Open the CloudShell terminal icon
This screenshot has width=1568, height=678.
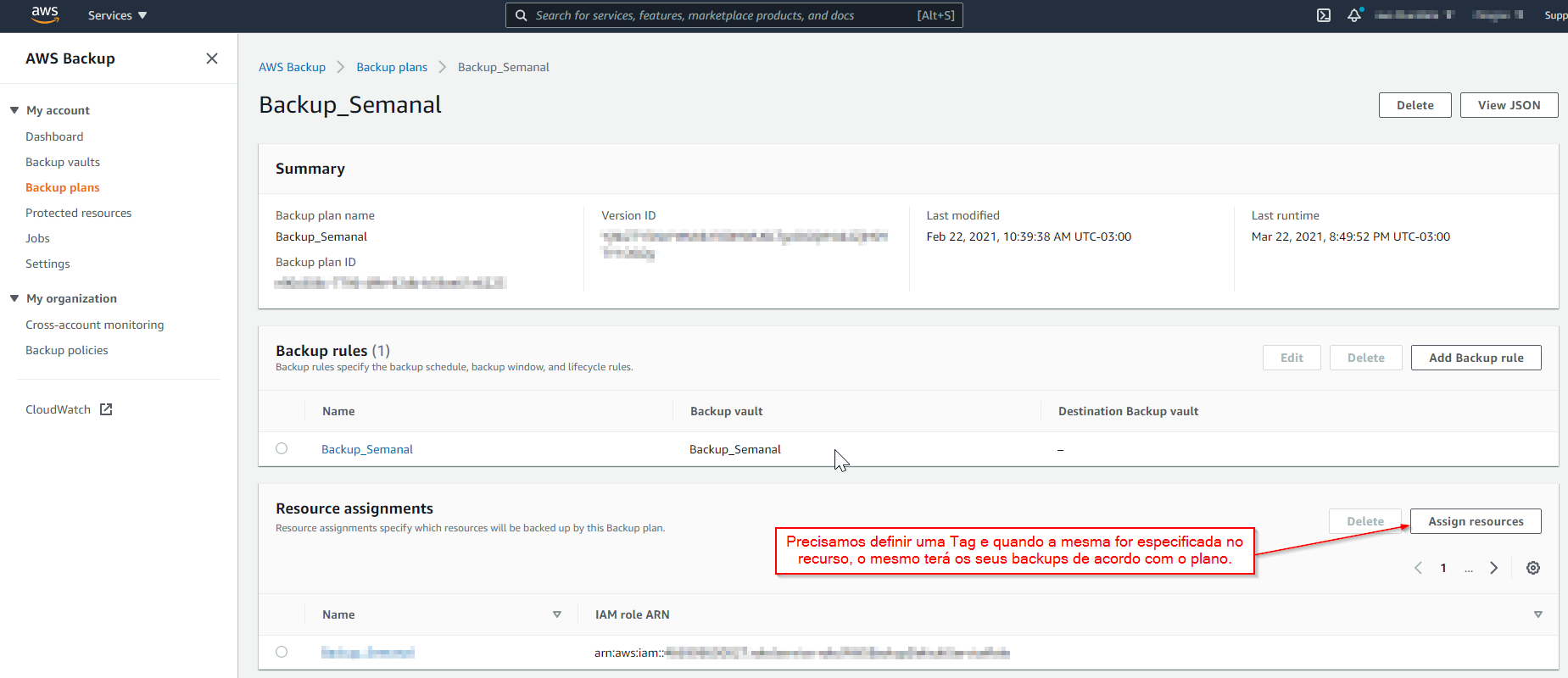point(1323,15)
